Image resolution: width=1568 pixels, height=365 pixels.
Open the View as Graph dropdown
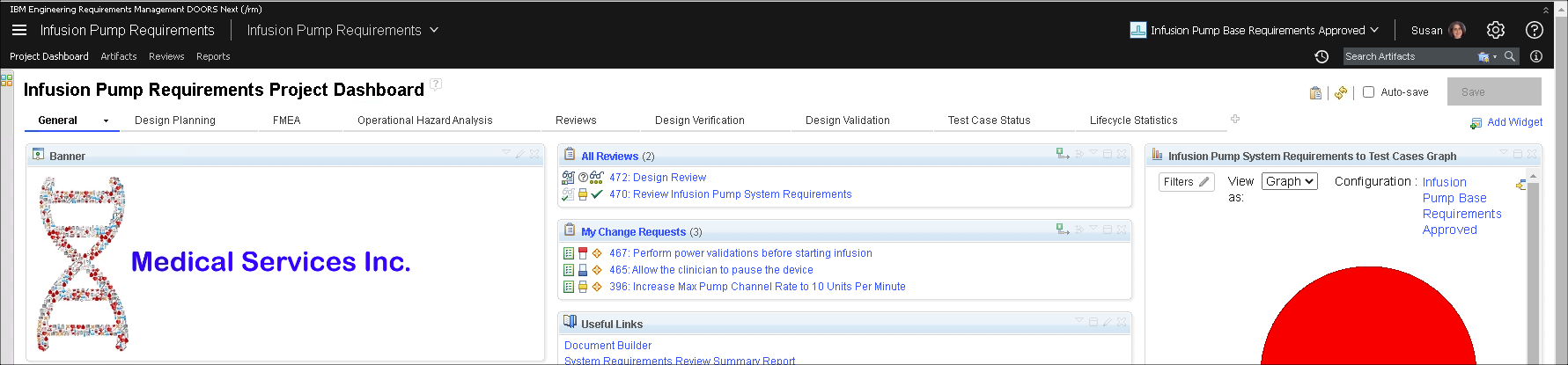click(1289, 181)
